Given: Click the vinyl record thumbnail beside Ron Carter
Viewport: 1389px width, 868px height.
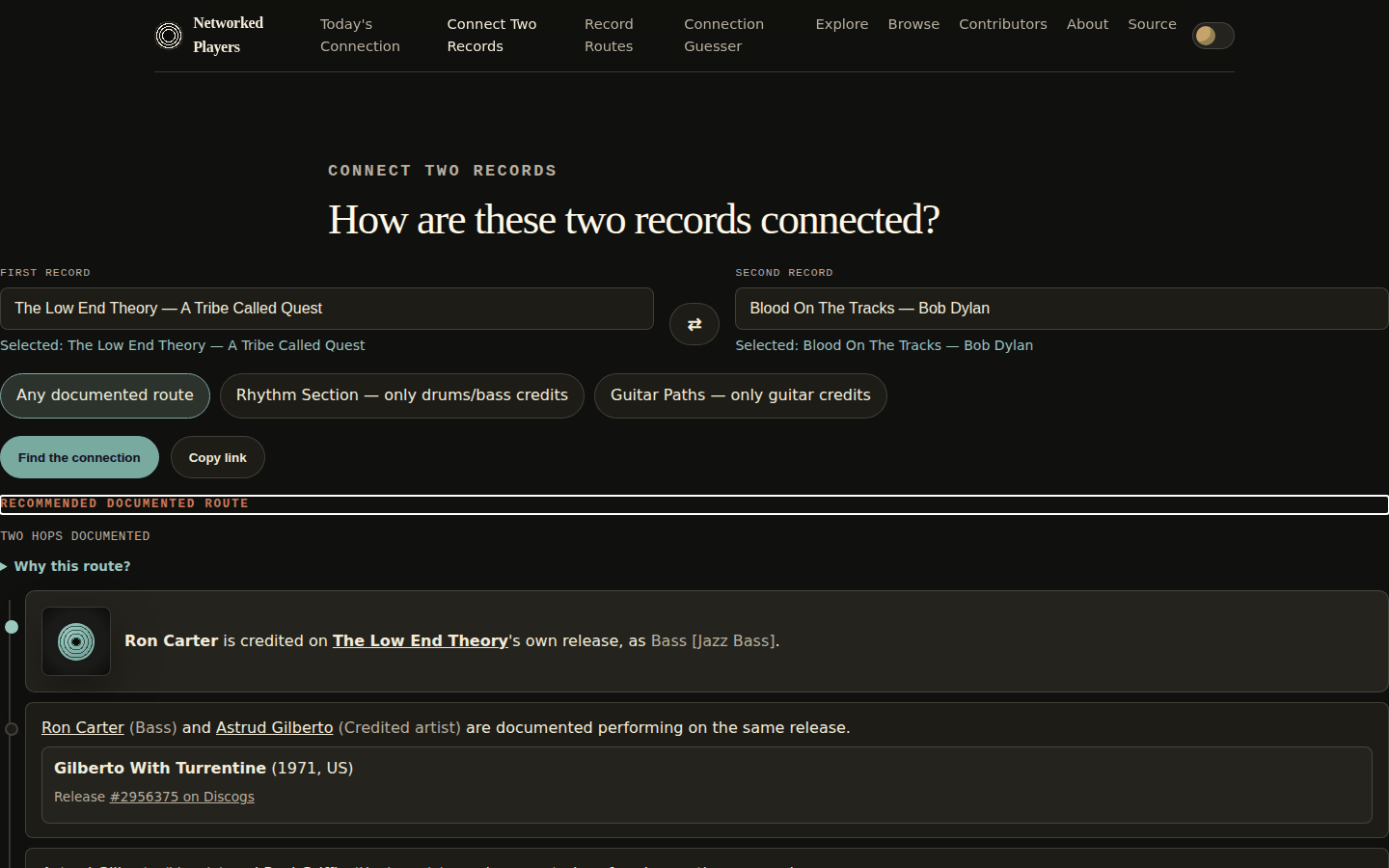Looking at the screenshot, I should 76,641.
